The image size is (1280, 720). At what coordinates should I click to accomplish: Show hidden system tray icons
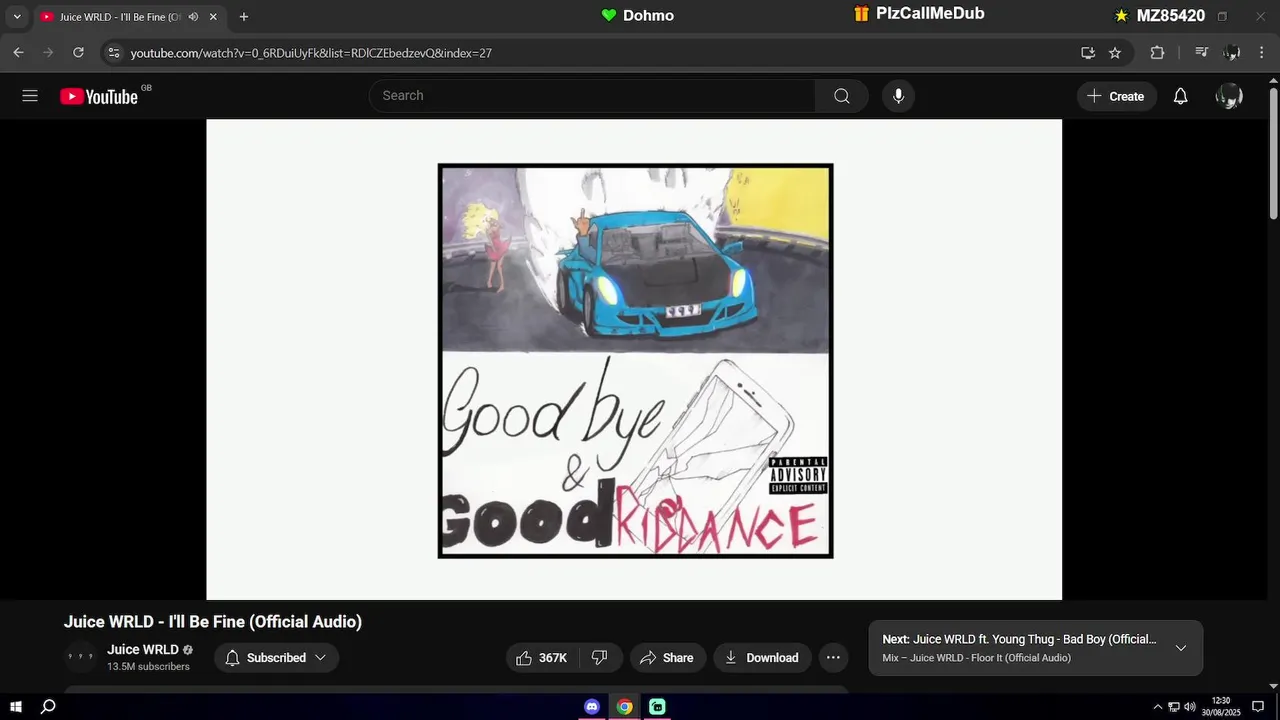(1158, 707)
